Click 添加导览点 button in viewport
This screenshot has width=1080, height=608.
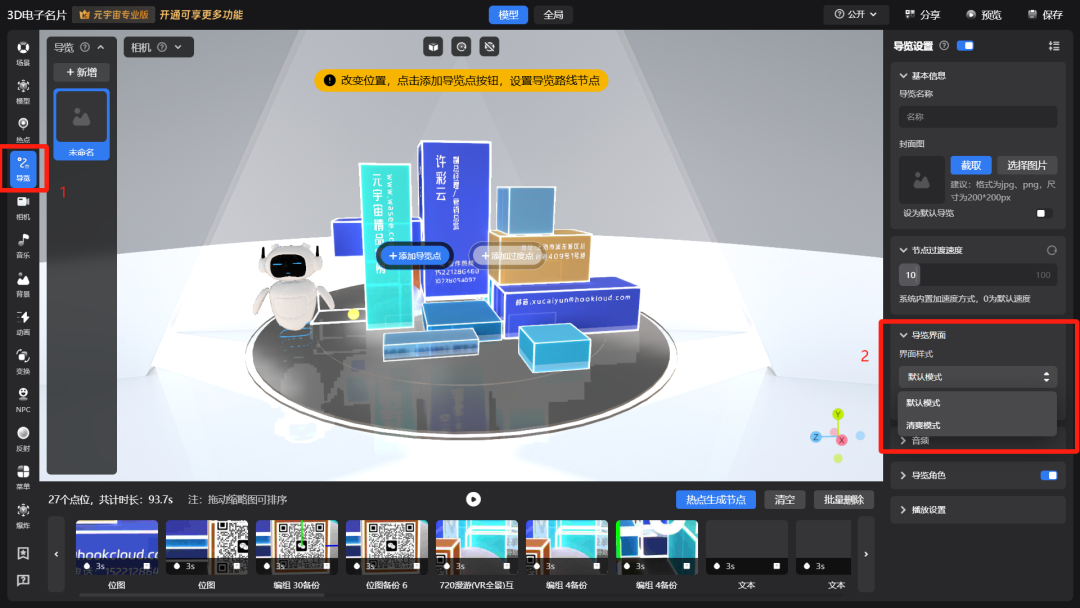415,255
